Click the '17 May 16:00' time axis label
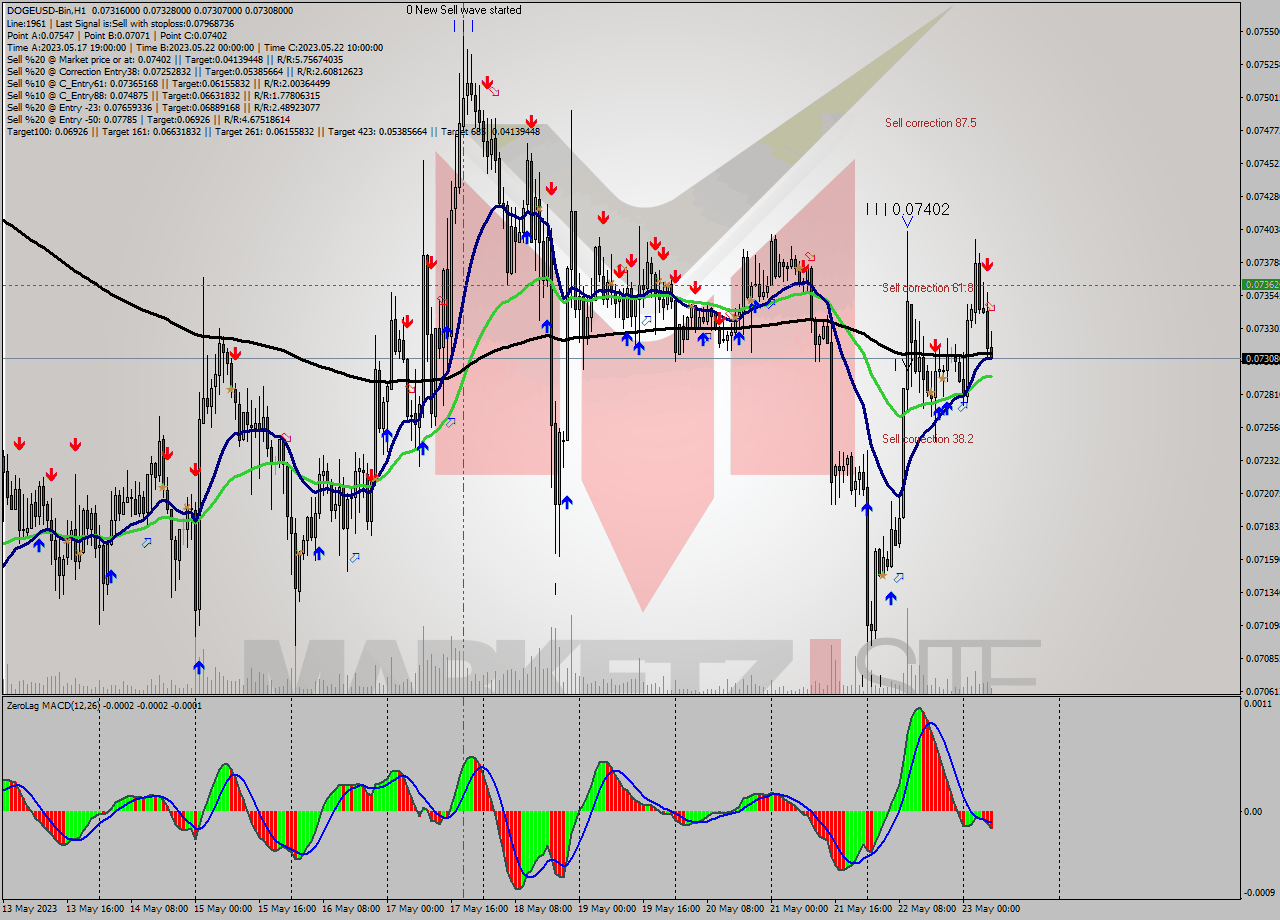The image size is (1280, 920). (x=479, y=909)
